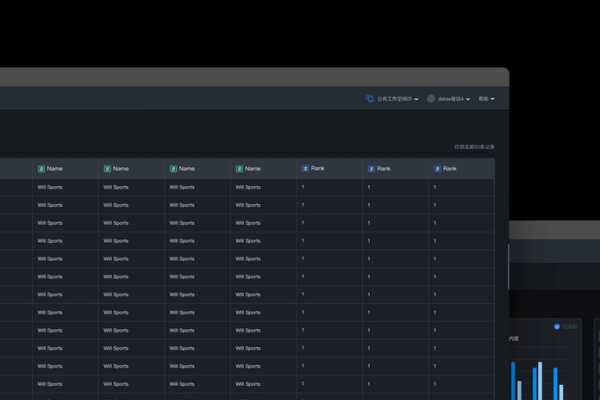Click the first green Name column type icon
Screen dimensions: 600x400
[x=41, y=169]
